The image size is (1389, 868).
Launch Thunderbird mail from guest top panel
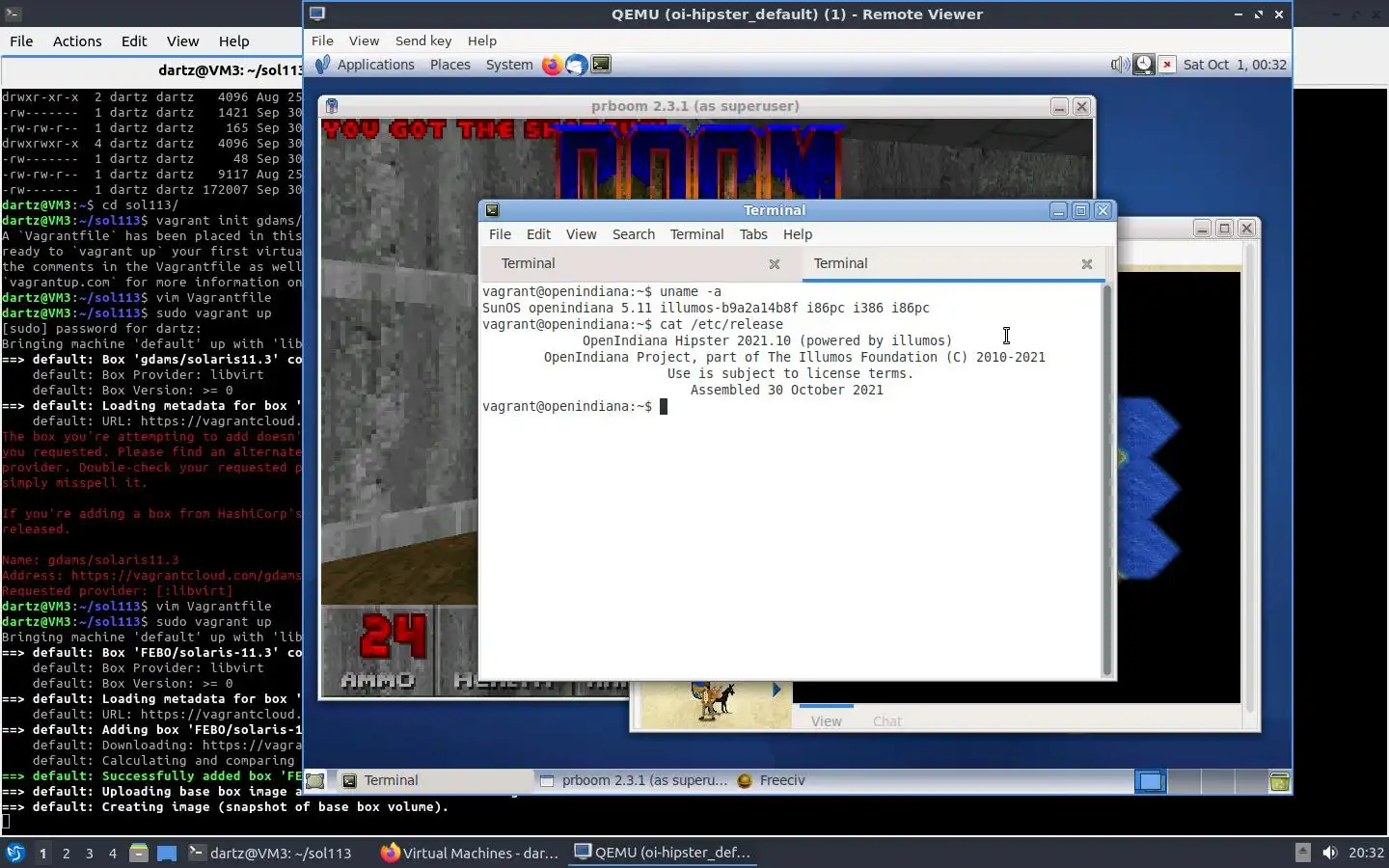pyautogui.click(x=576, y=65)
